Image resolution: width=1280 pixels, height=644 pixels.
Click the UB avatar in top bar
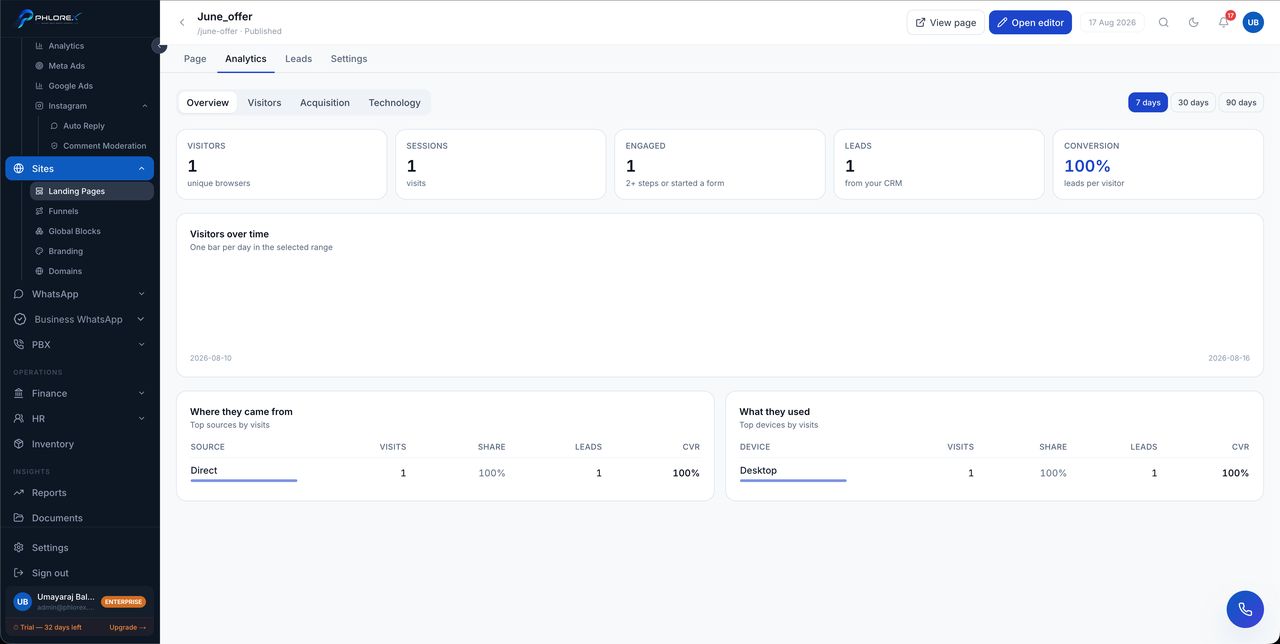(1253, 22)
